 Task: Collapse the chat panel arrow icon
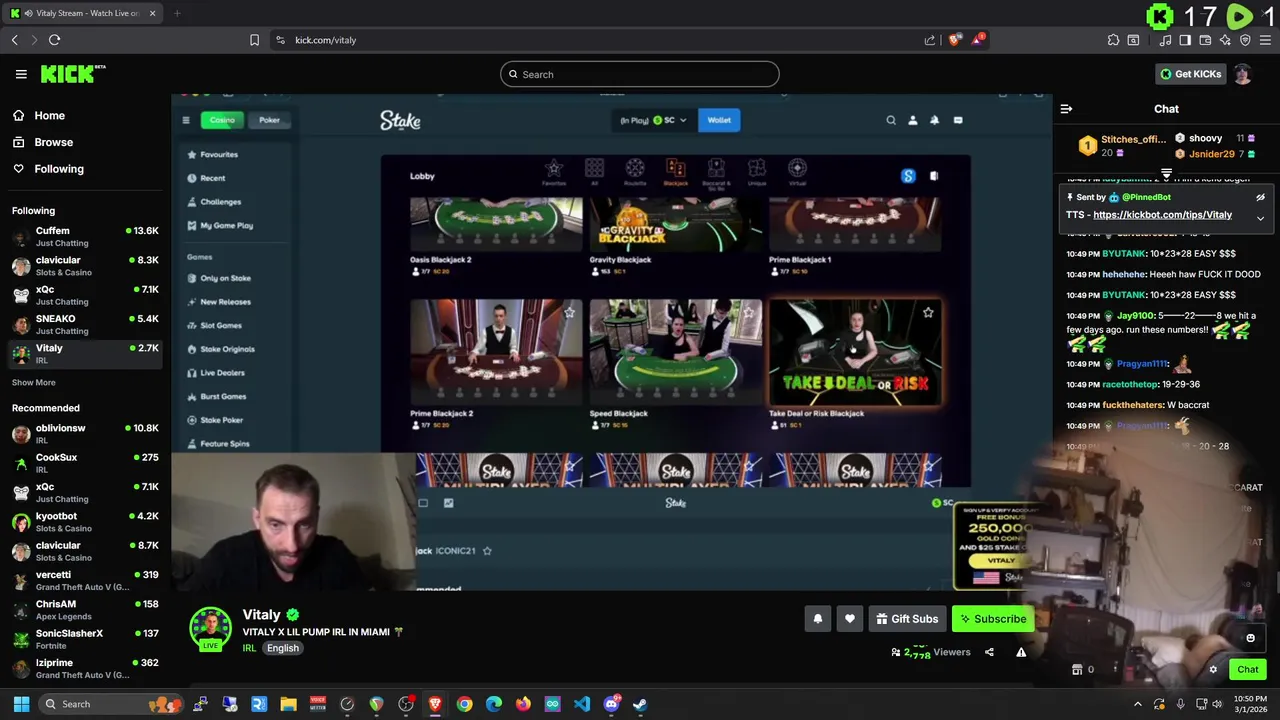click(1066, 109)
